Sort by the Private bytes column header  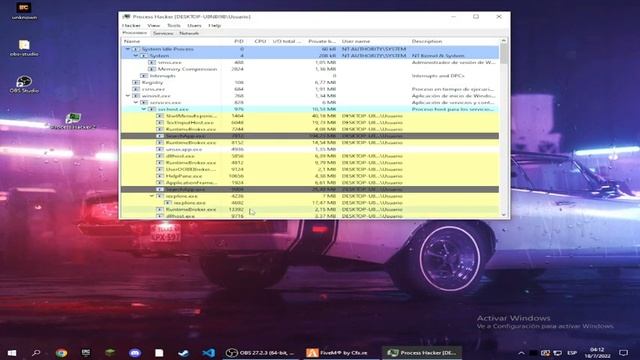pyautogui.click(x=322, y=41)
